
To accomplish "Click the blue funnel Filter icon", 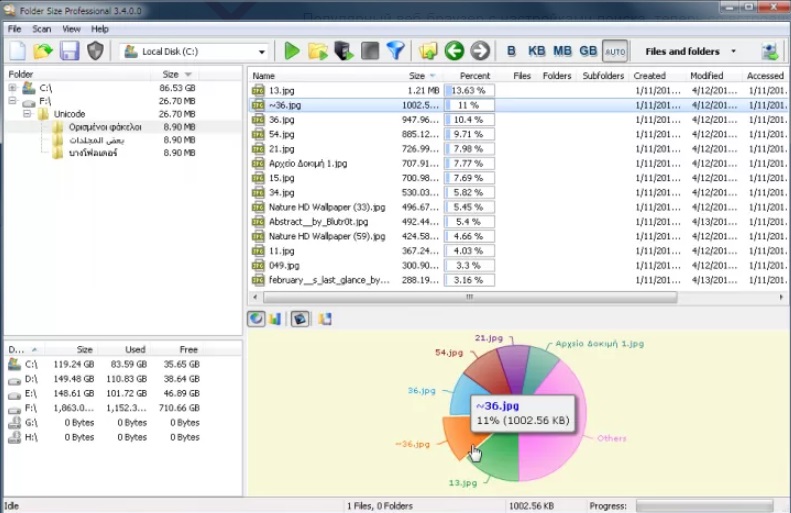I will [395, 51].
